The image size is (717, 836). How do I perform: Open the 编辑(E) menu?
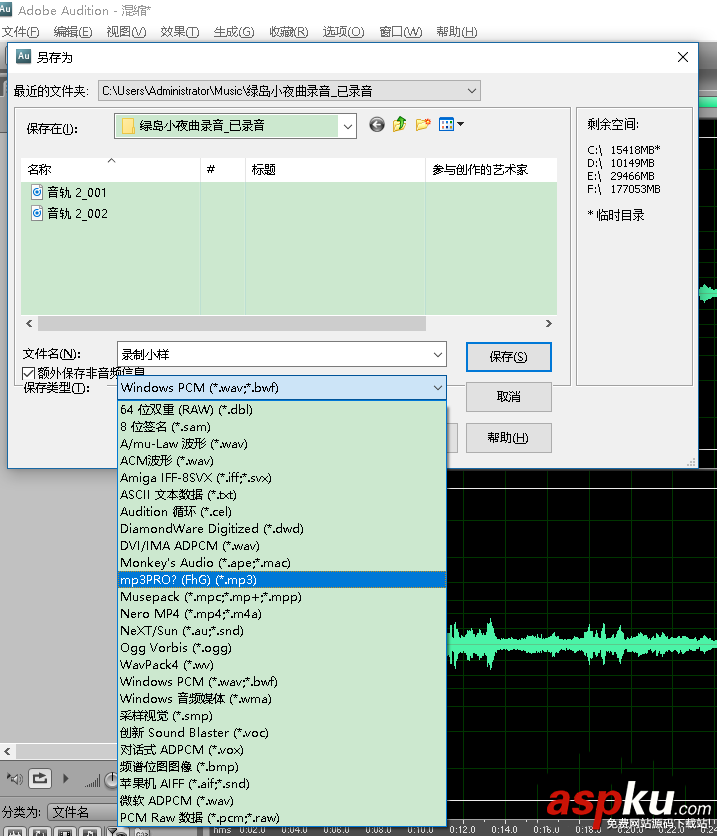pyautogui.click(x=72, y=32)
